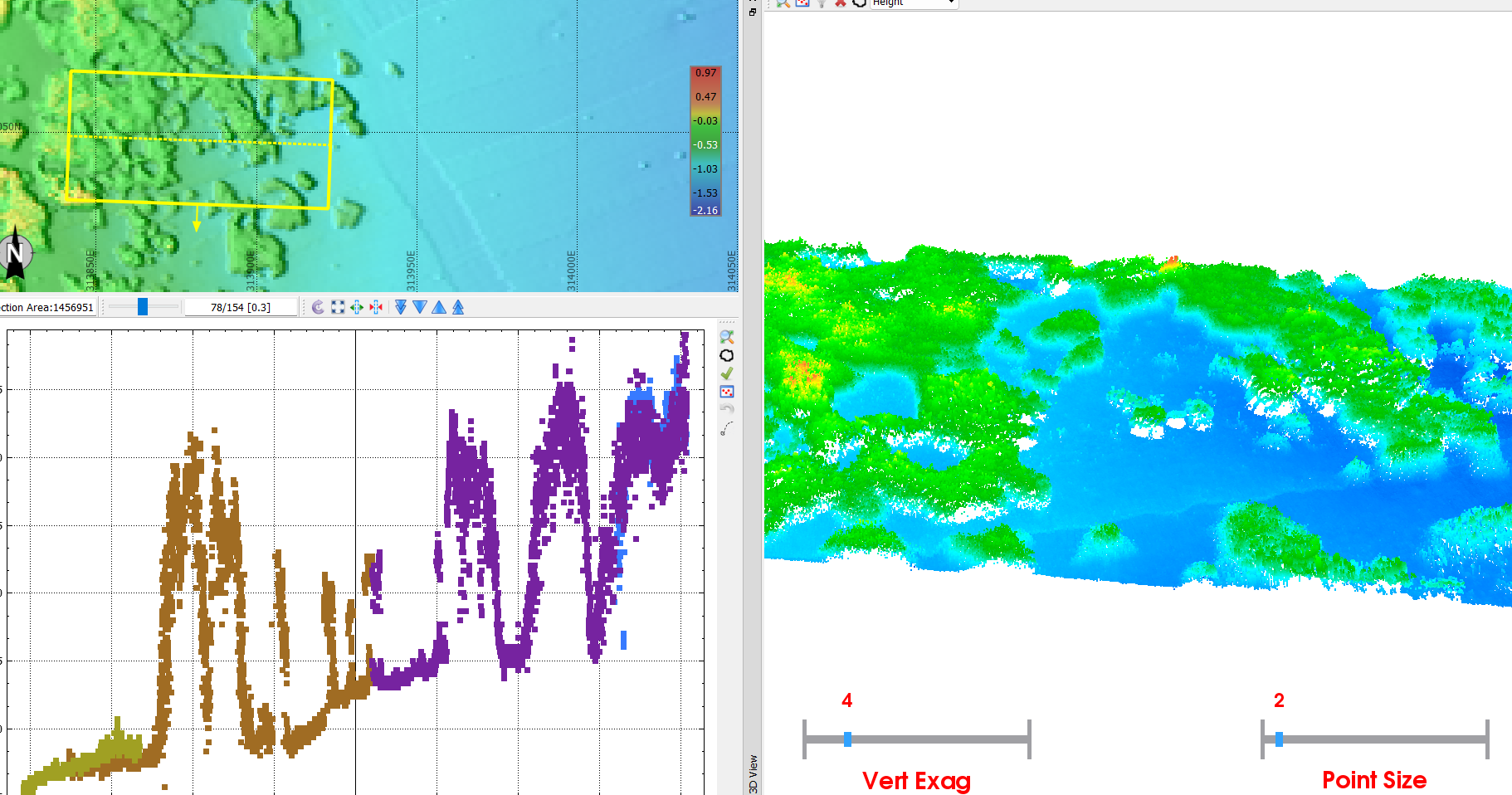
Task: Click the fit-to-extents icon in section toolbar
Action: click(338, 307)
